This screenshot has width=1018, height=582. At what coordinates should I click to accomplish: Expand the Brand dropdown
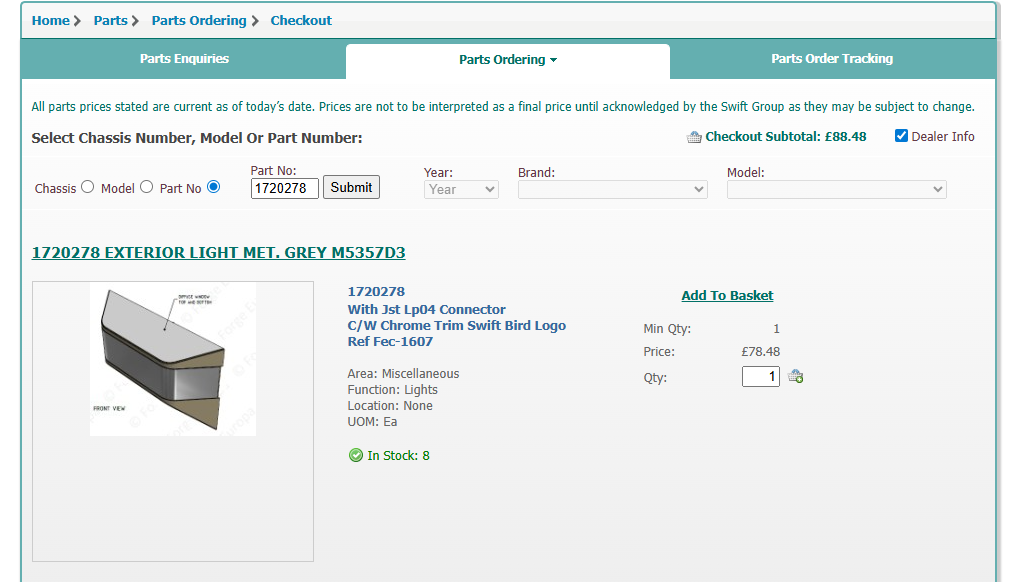tap(612, 189)
